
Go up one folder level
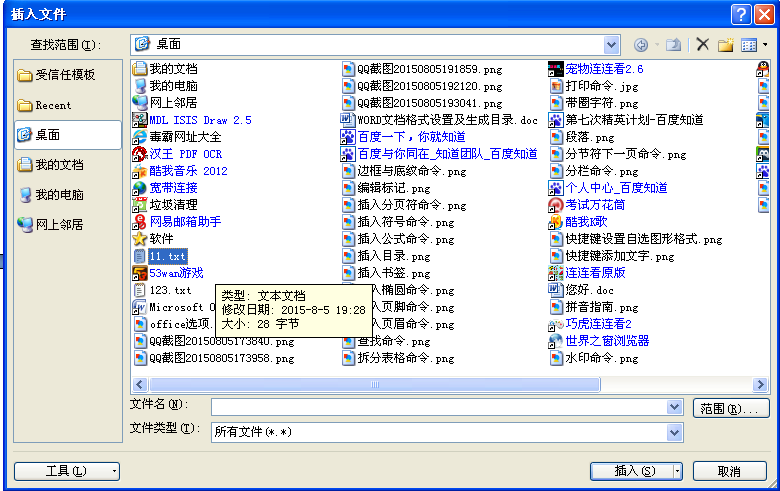point(674,45)
